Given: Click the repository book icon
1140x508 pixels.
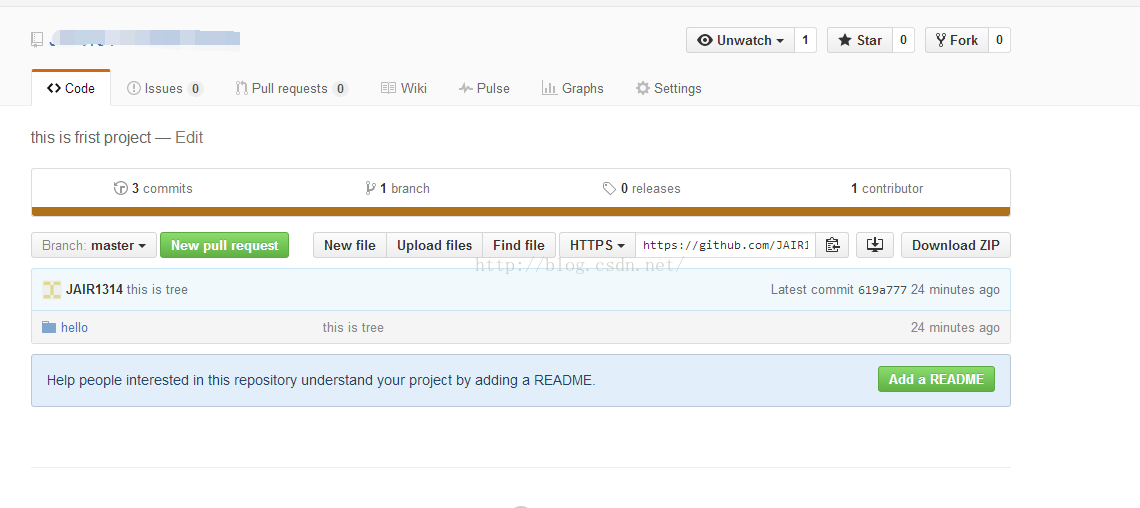Looking at the screenshot, I should click(37, 40).
